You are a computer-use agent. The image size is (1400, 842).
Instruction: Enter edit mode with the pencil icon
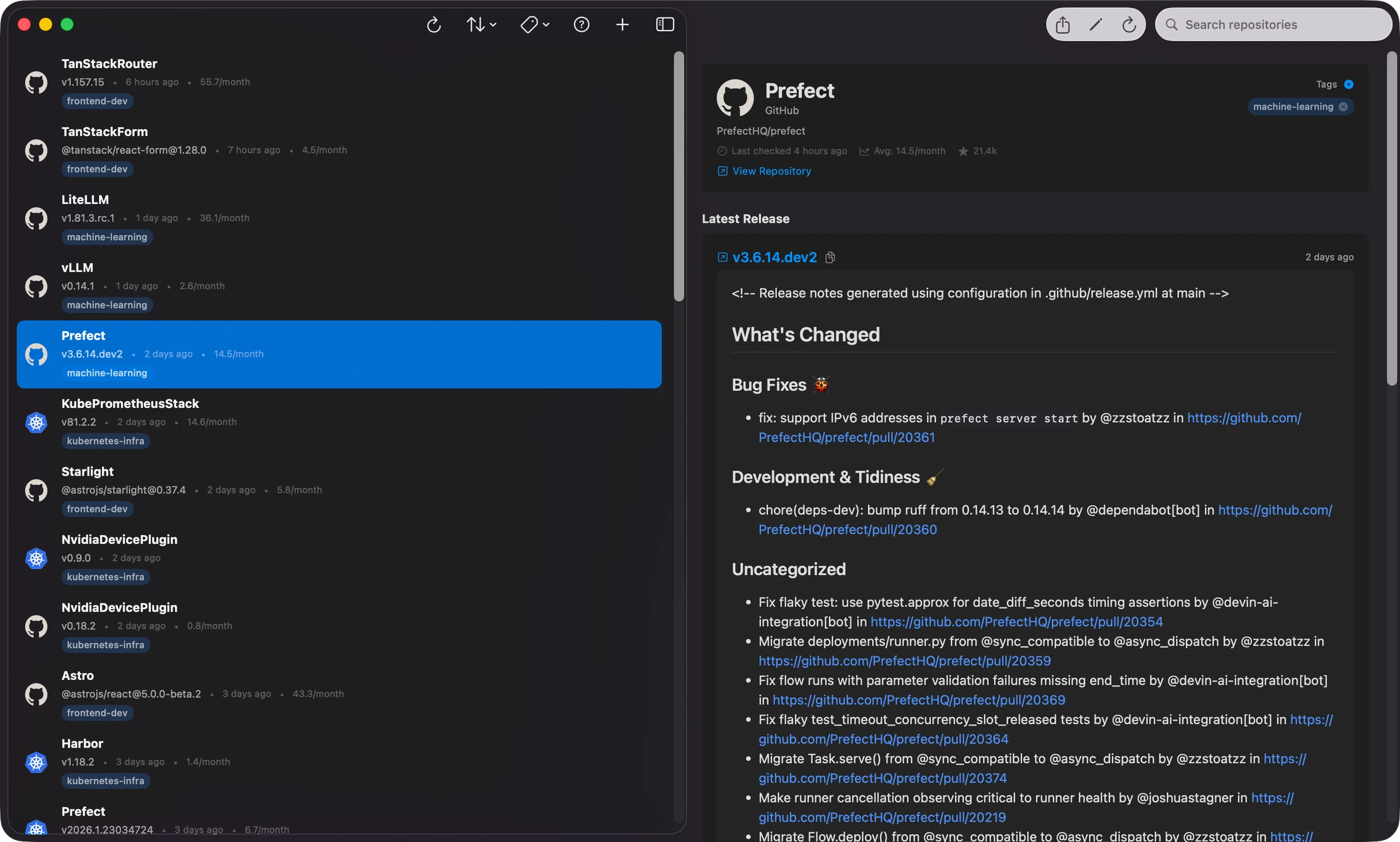click(1095, 24)
